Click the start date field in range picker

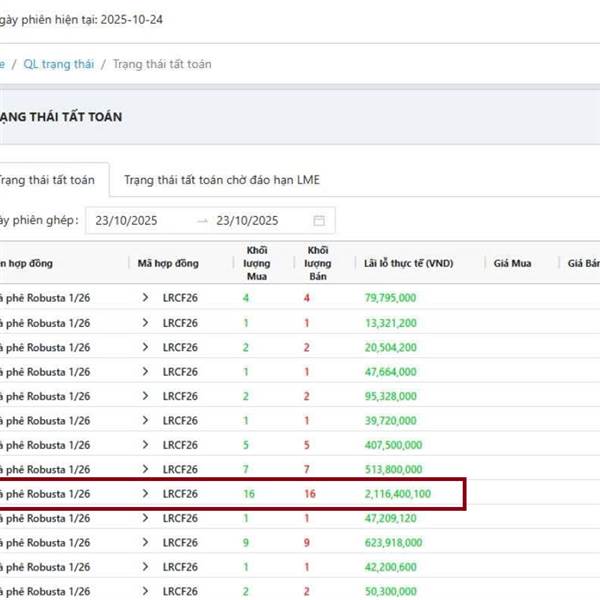point(126,220)
